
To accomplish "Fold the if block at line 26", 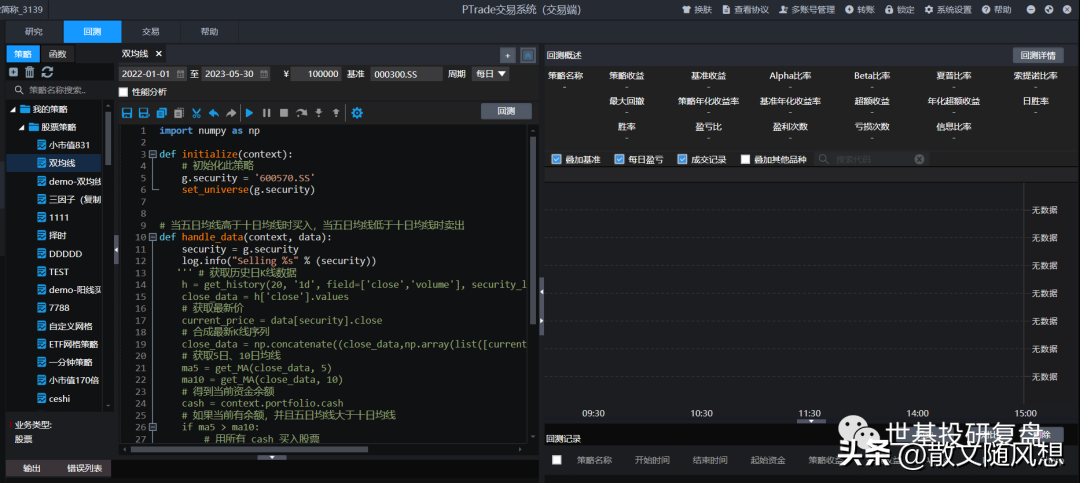I will [153, 427].
